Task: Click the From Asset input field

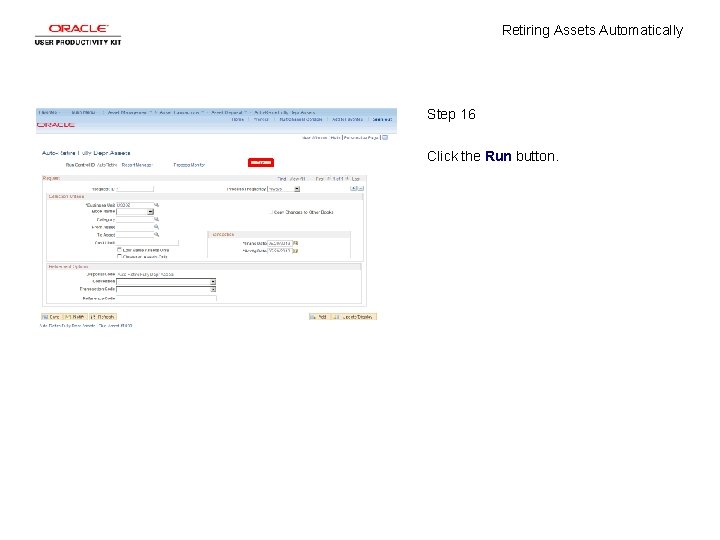Action: (135, 227)
